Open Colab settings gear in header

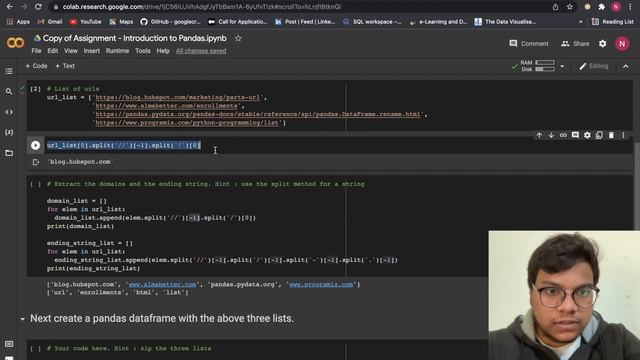point(602,44)
